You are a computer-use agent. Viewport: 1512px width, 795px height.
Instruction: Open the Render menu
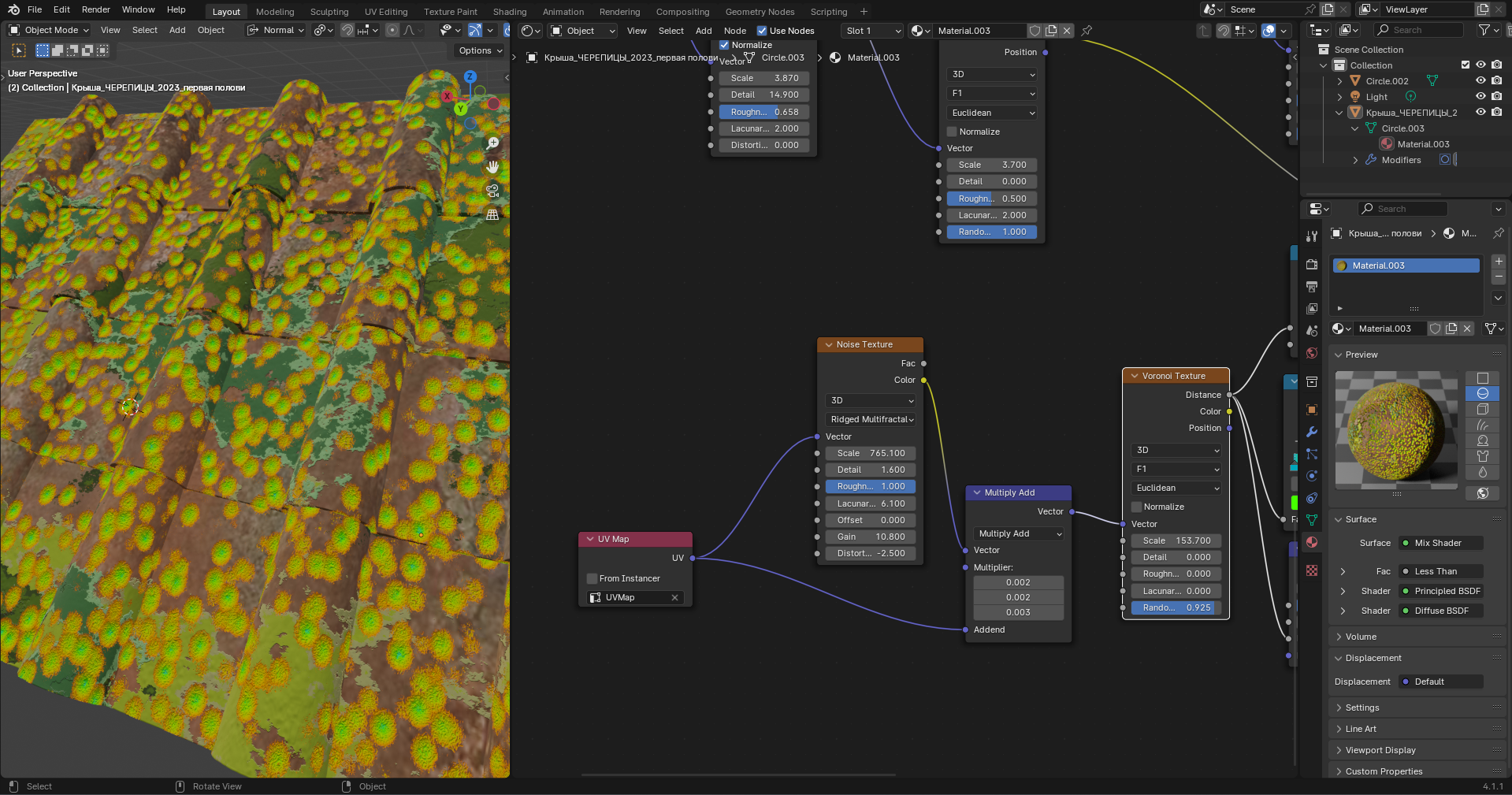[96, 9]
